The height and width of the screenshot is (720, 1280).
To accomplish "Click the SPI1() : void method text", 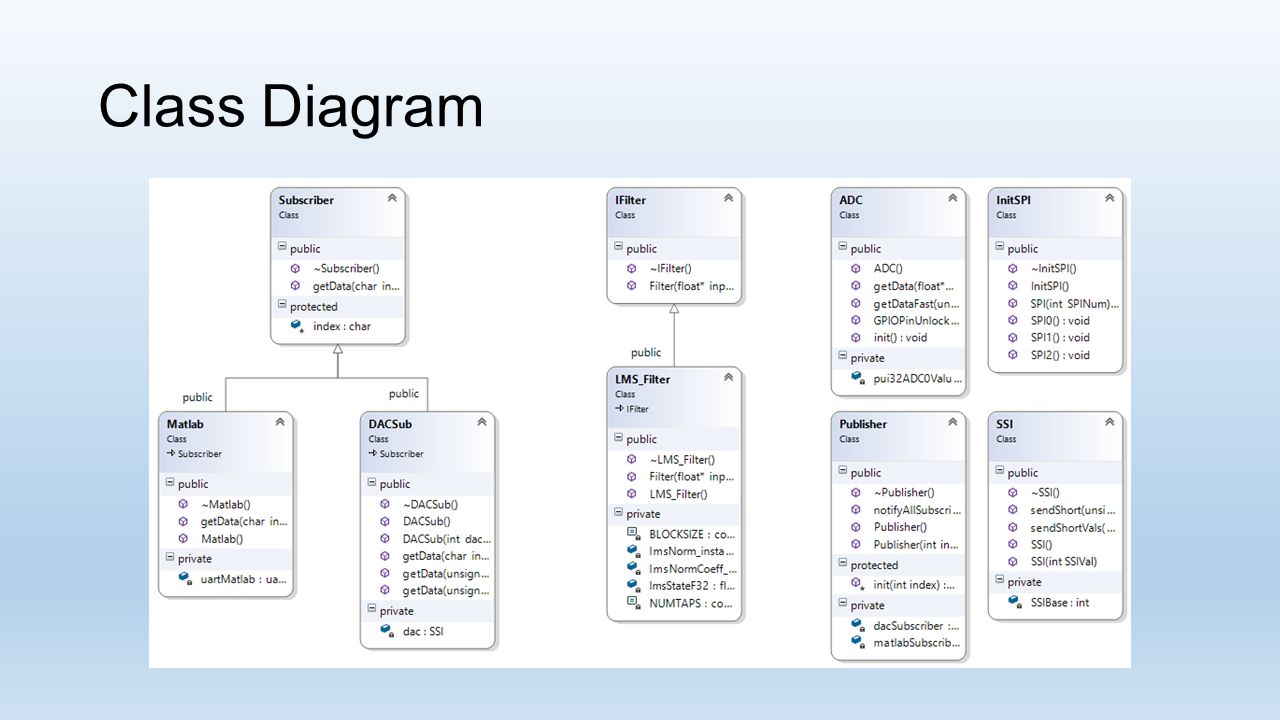I will [x=1060, y=338].
